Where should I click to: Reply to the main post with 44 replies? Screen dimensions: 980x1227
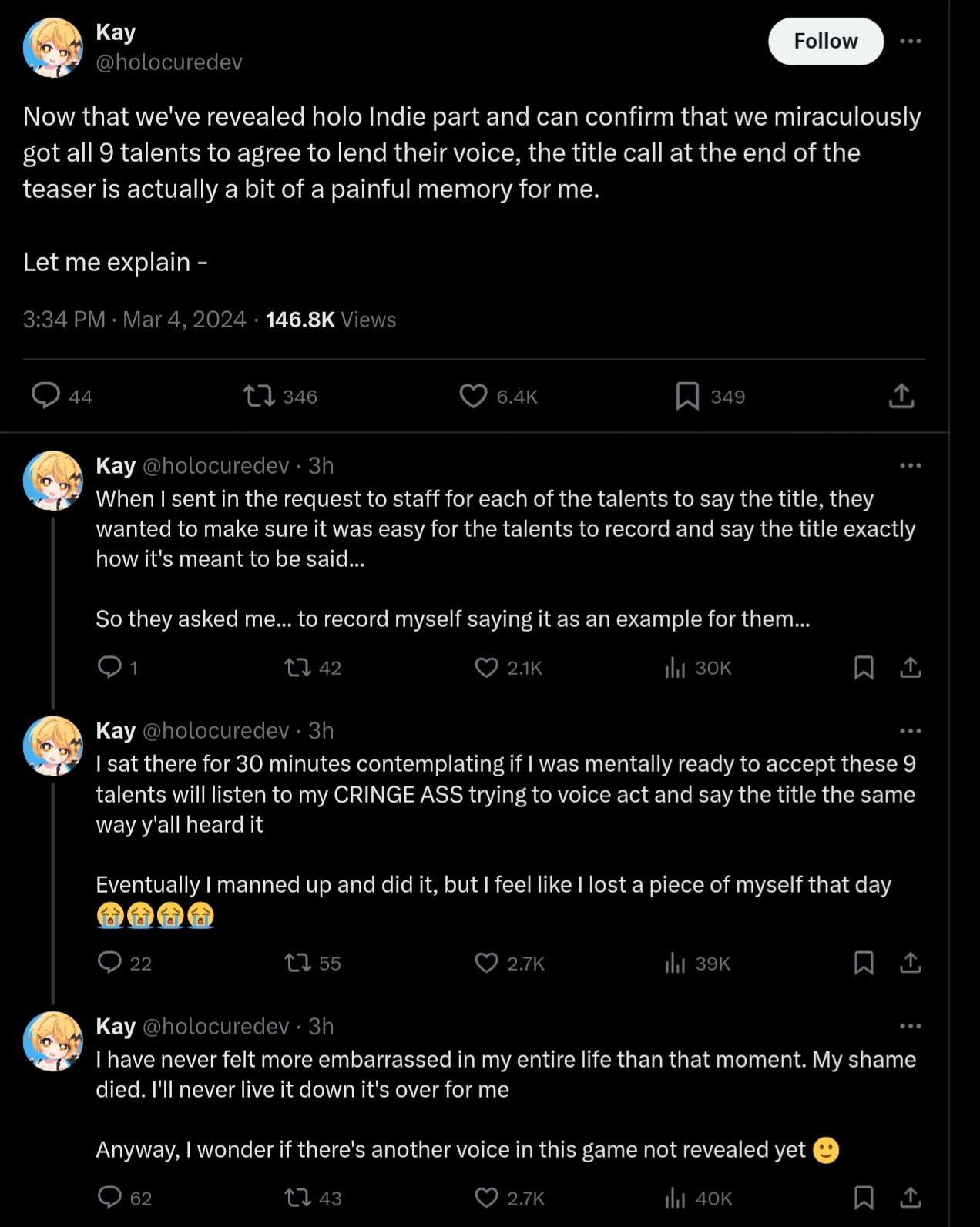click(x=46, y=396)
